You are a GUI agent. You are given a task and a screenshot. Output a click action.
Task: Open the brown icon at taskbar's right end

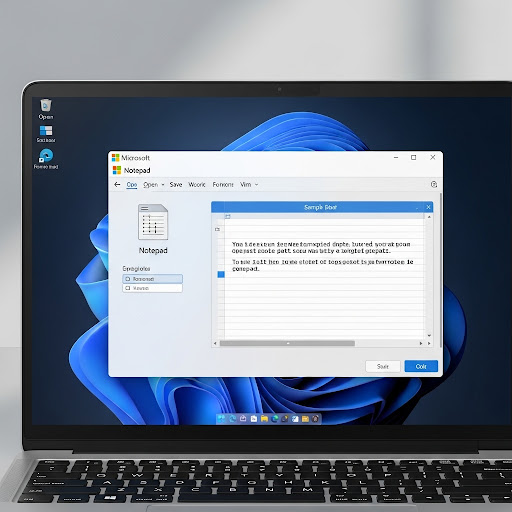pyautogui.click(x=316, y=419)
